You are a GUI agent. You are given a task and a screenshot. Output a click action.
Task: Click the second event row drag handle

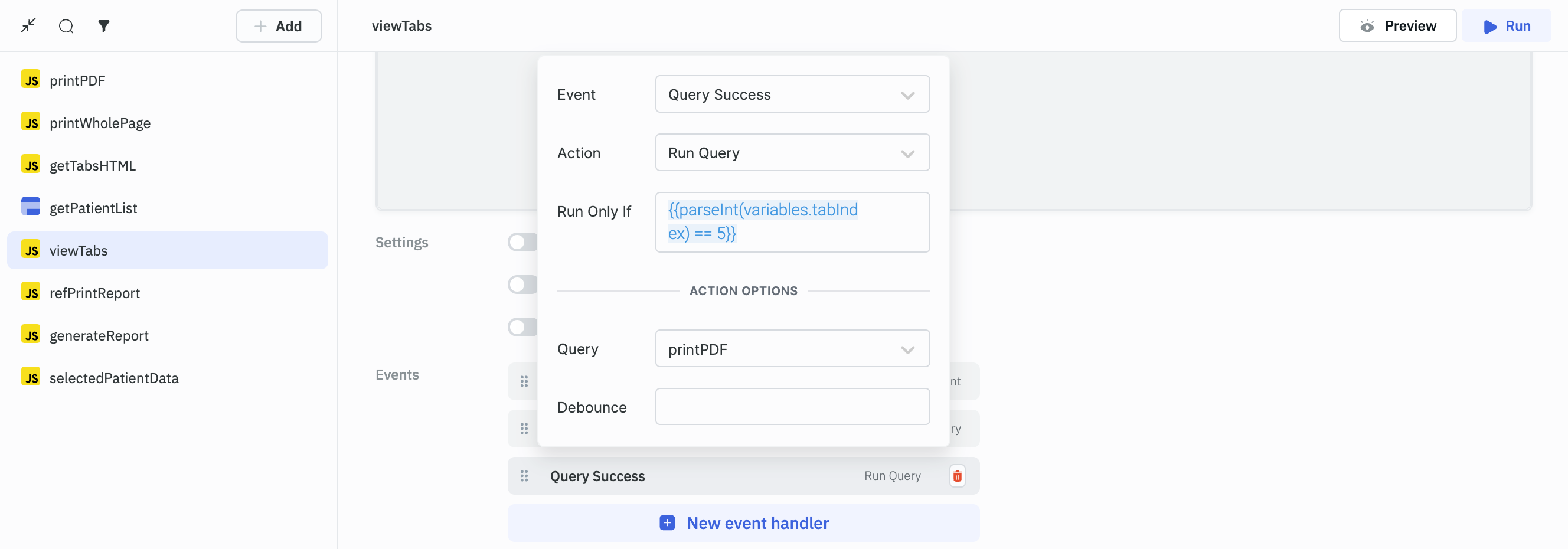(x=524, y=429)
